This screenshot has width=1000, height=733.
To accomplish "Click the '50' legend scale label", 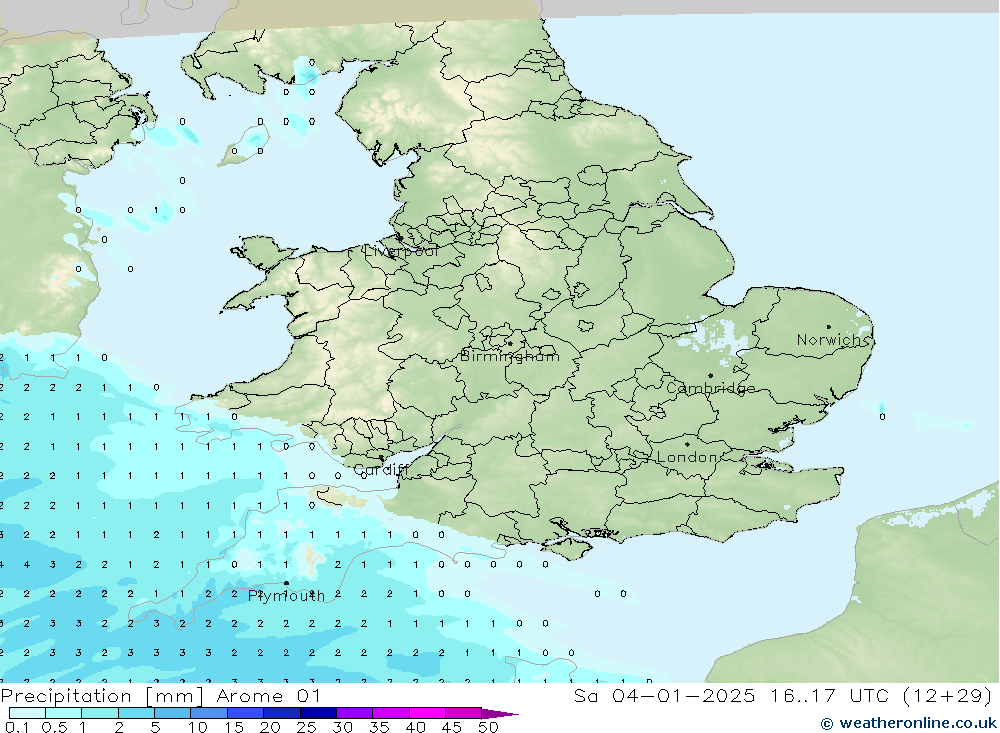I will point(488,727).
